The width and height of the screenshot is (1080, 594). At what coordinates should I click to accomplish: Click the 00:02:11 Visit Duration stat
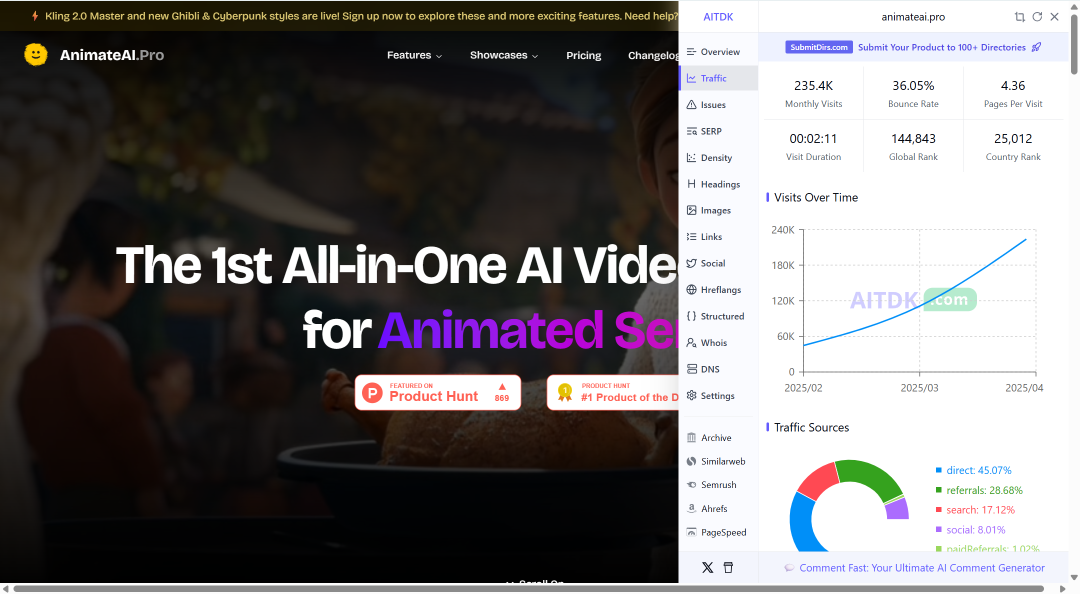click(x=813, y=147)
